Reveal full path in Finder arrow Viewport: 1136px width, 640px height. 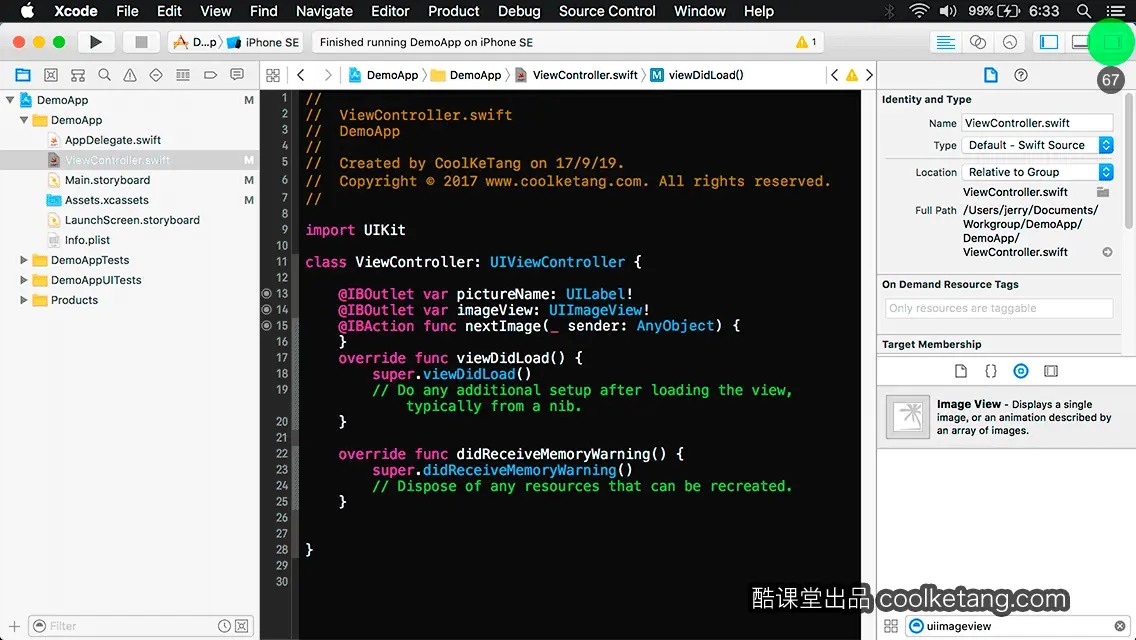tap(1107, 252)
